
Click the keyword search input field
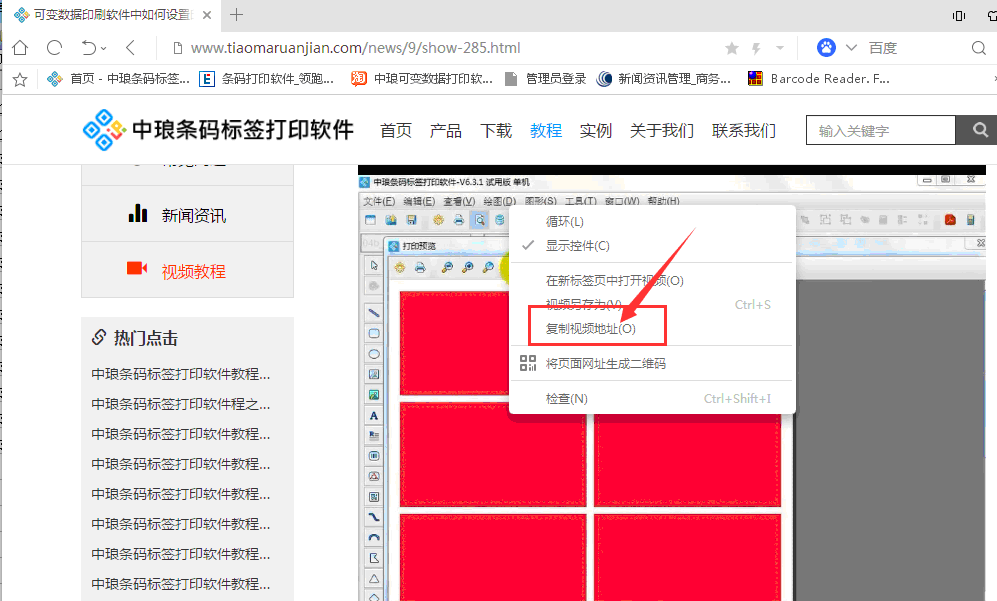pos(880,130)
